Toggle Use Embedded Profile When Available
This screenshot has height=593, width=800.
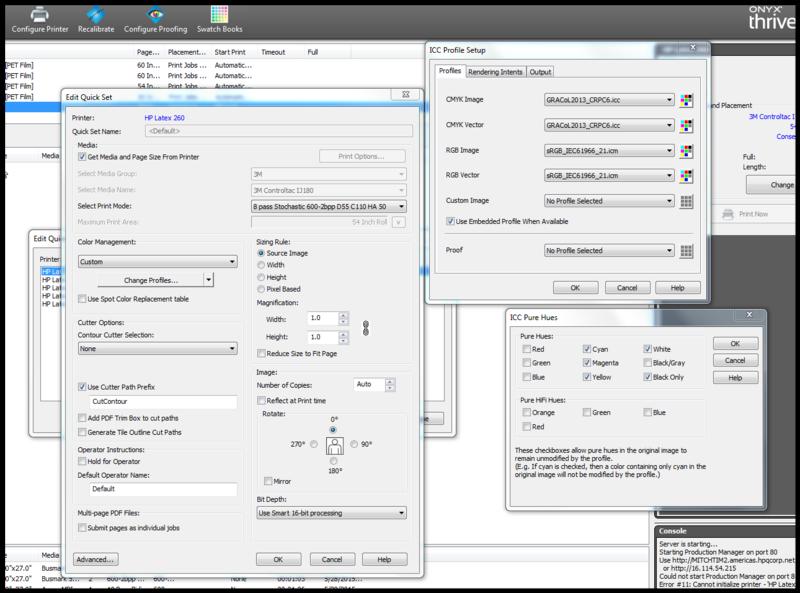450,221
